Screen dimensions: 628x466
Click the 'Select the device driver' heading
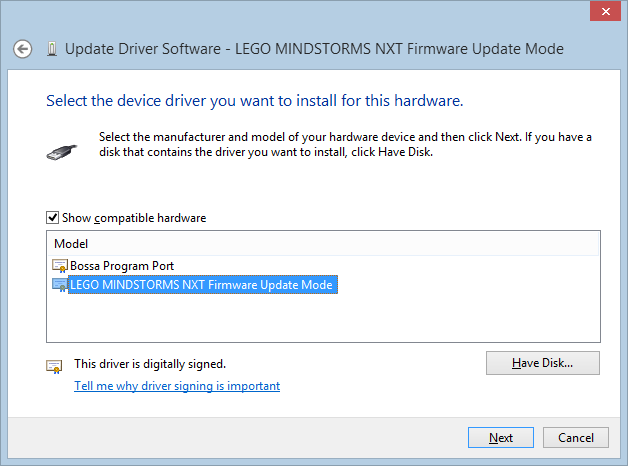point(255,101)
